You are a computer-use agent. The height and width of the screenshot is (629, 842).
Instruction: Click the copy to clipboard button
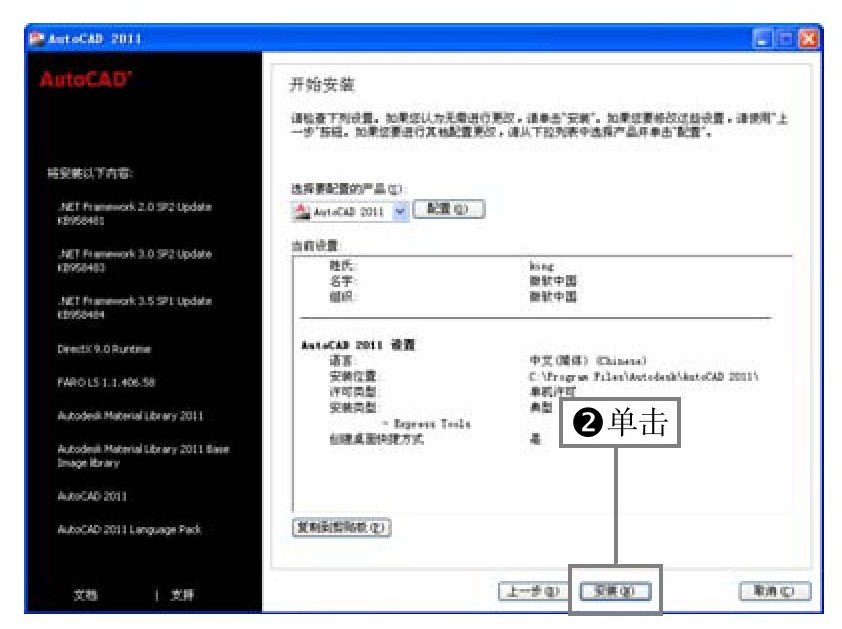click(x=342, y=527)
